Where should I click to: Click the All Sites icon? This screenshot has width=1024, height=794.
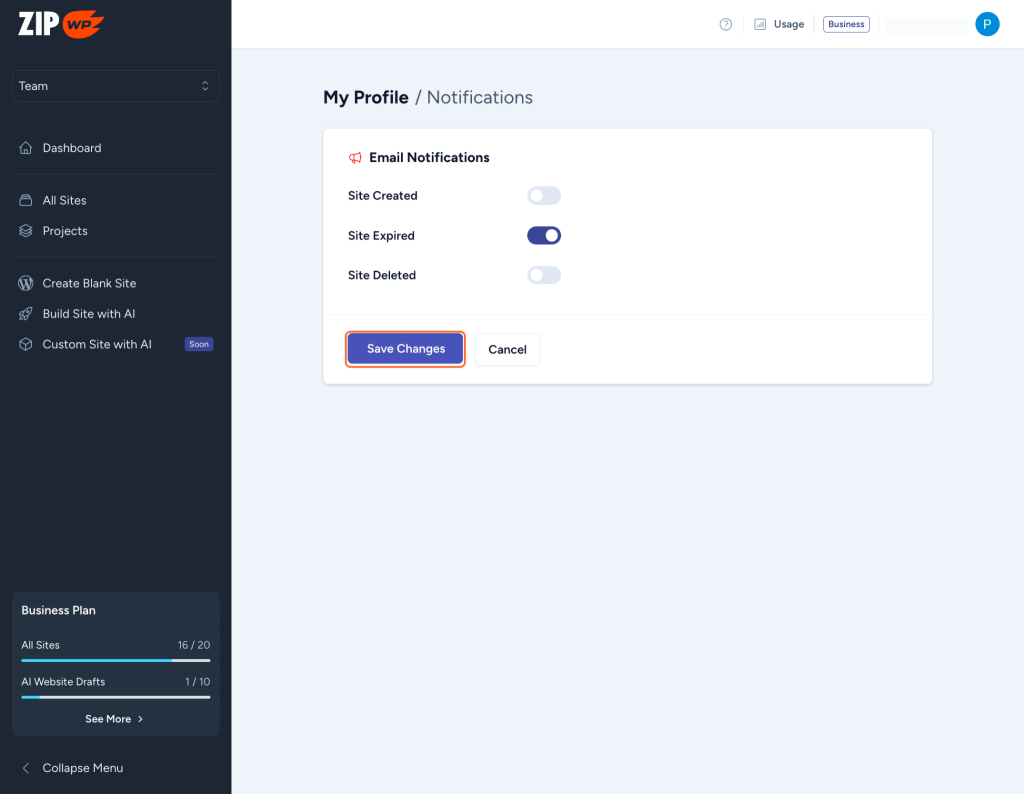26,200
